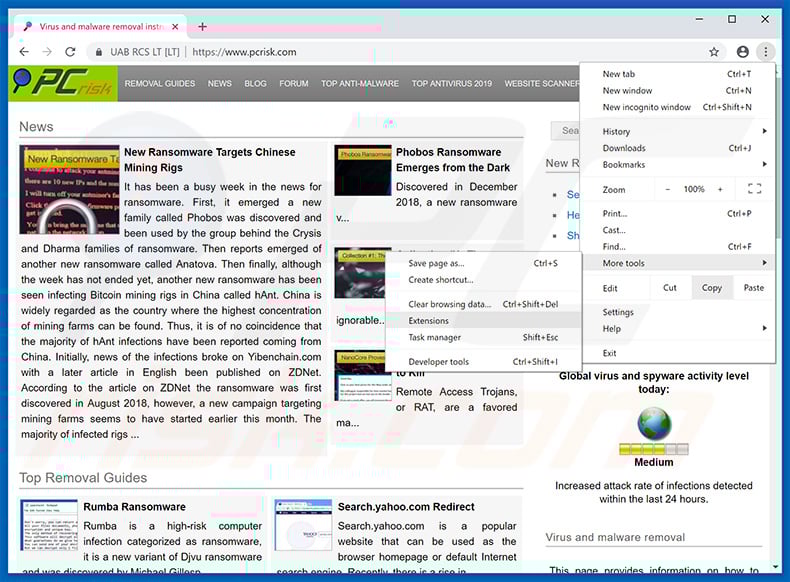Click the browser forward arrow
The image size is (790, 582).
pos(47,51)
